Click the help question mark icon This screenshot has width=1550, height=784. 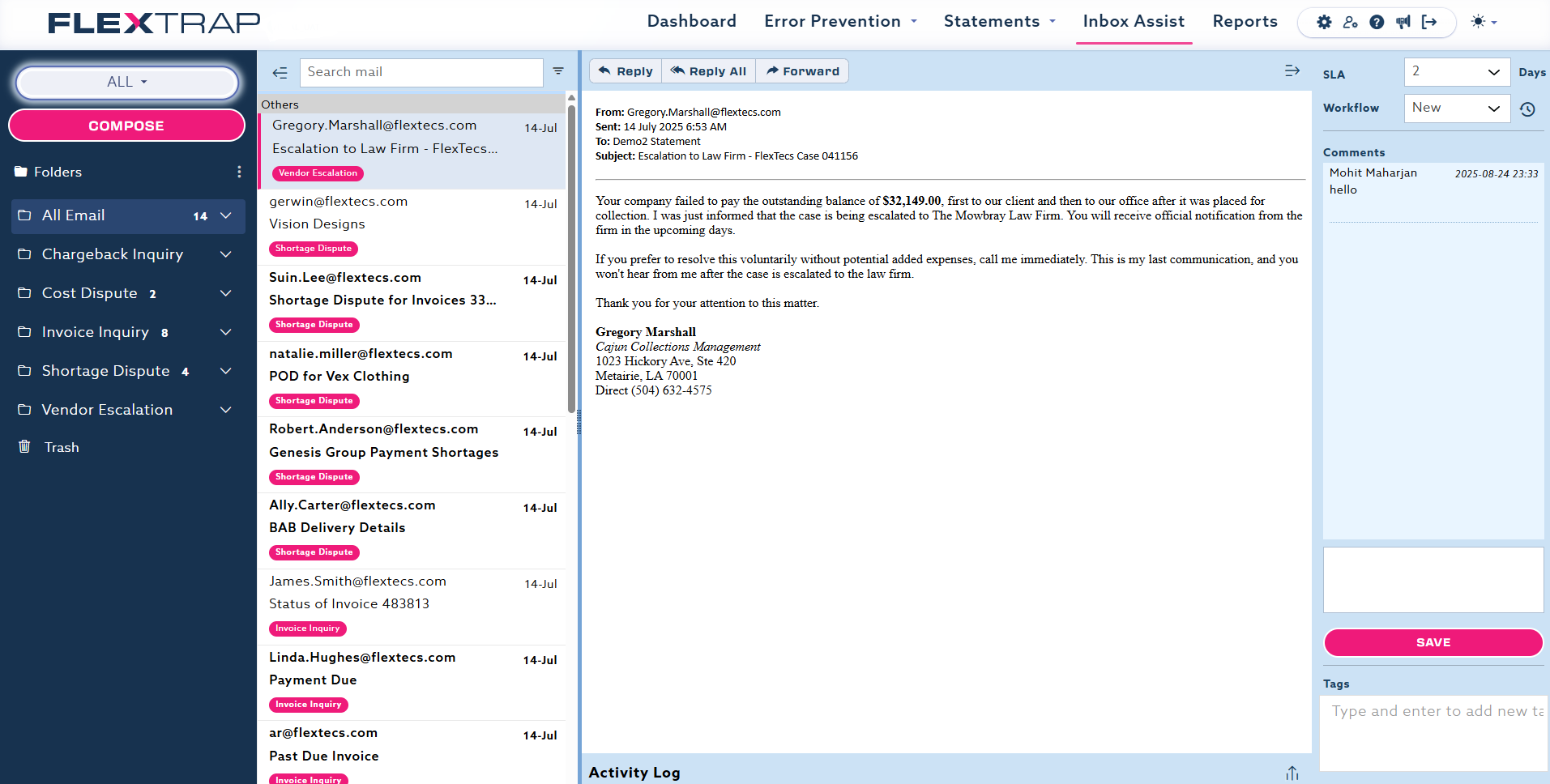(x=1377, y=22)
